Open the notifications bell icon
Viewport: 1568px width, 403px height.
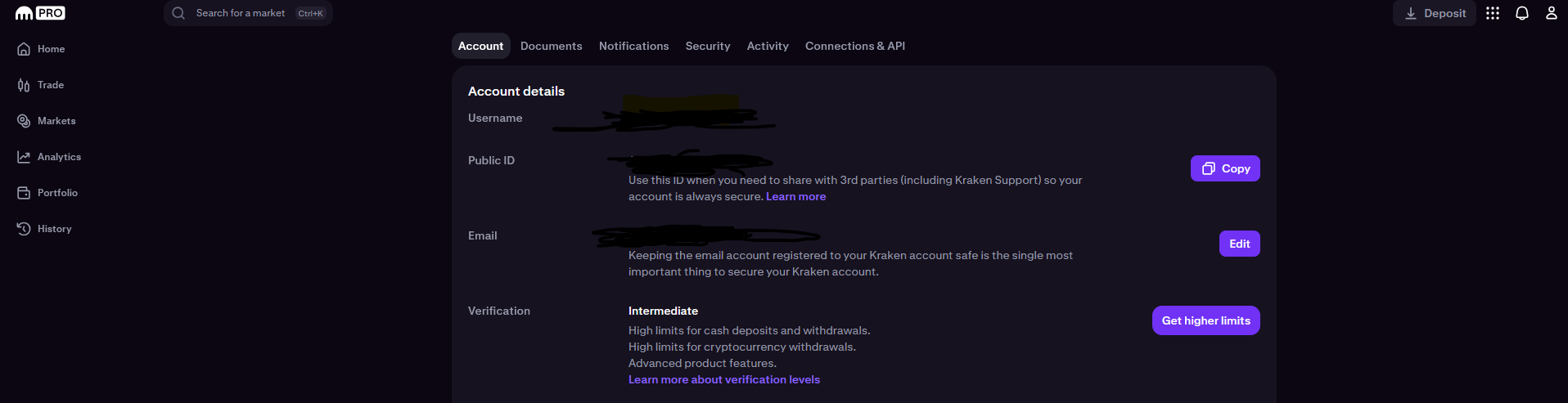point(1522,13)
